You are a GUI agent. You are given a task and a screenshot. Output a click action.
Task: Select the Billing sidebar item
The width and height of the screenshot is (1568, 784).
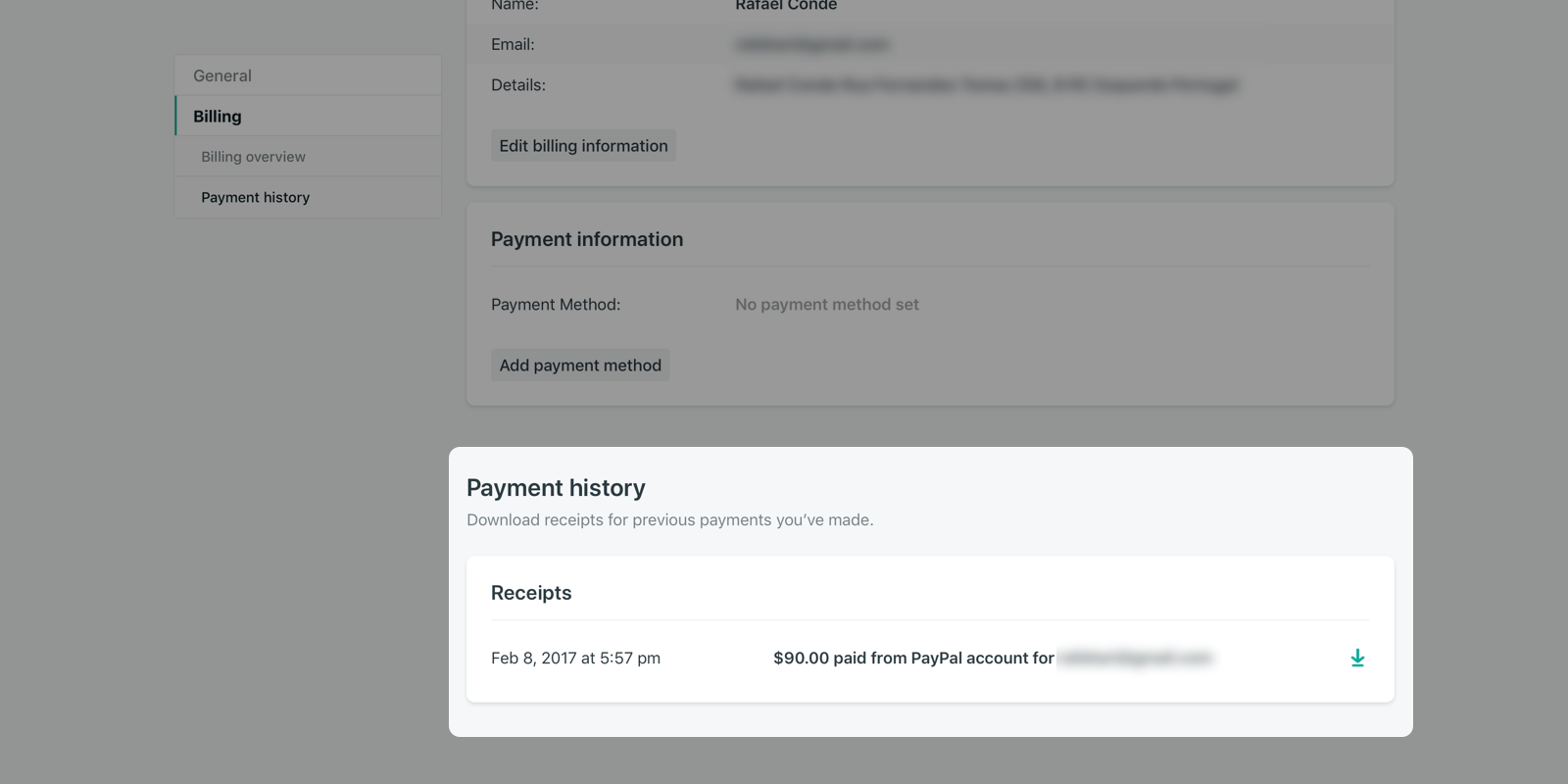(218, 117)
